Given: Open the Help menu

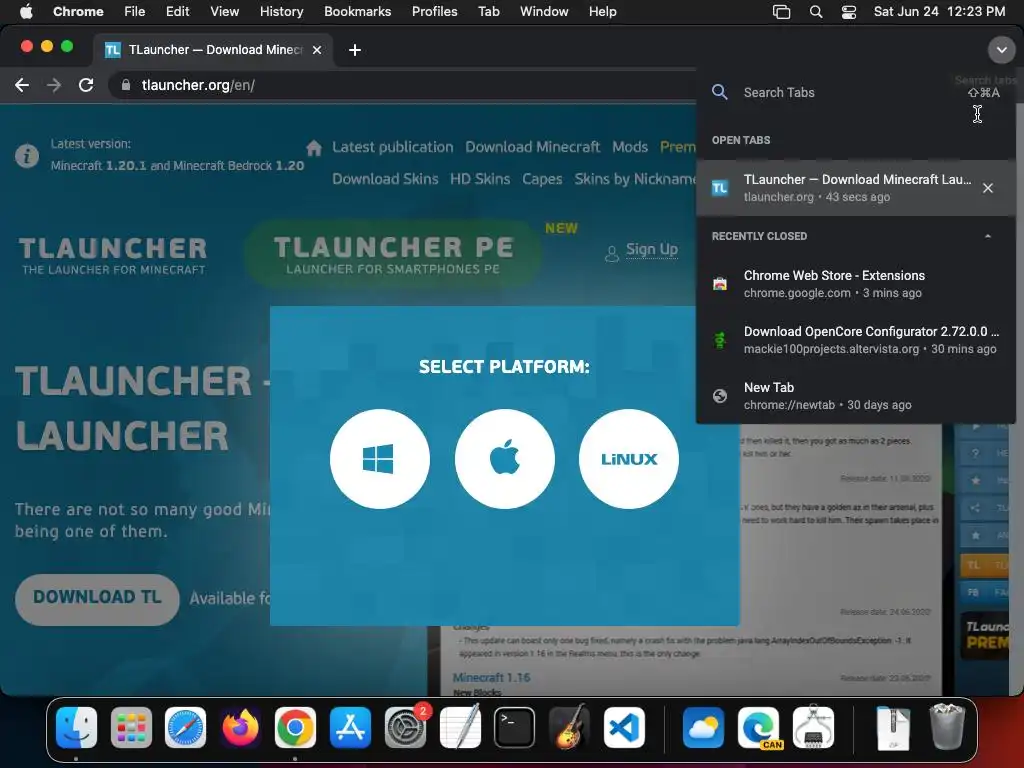Looking at the screenshot, I should click(602, 11).
